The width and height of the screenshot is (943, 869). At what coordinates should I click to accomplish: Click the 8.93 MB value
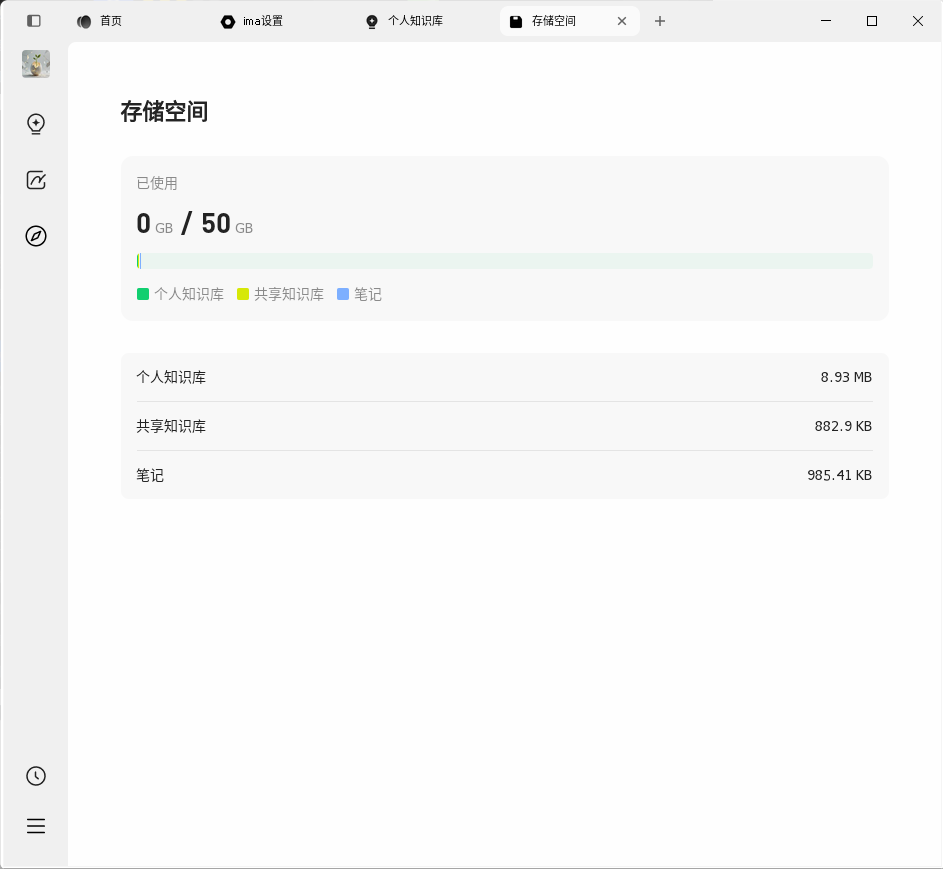846,377
